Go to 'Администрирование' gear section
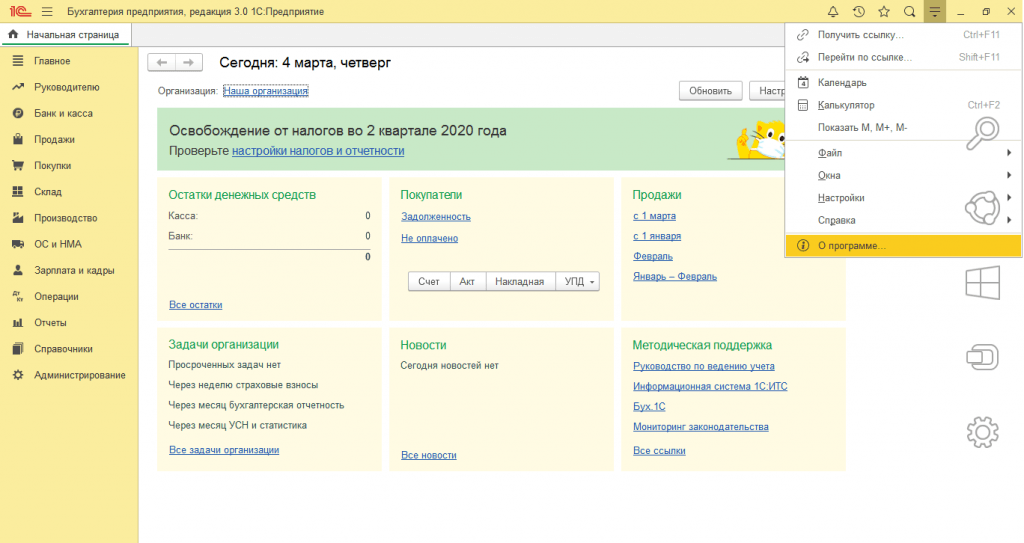The height and width of the screenshot is (543, 1024). pyautogui.click(x=79, y=375)
